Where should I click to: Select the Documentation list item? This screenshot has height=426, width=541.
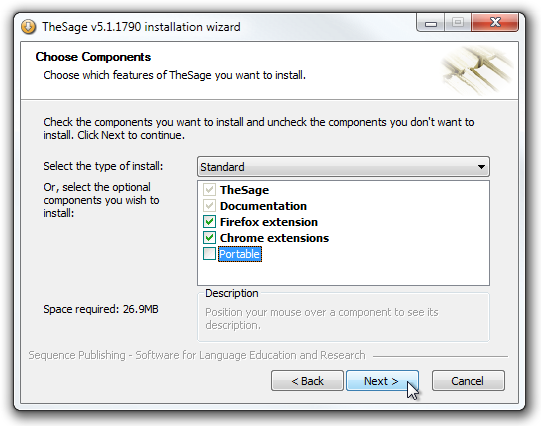click(263, 206)
